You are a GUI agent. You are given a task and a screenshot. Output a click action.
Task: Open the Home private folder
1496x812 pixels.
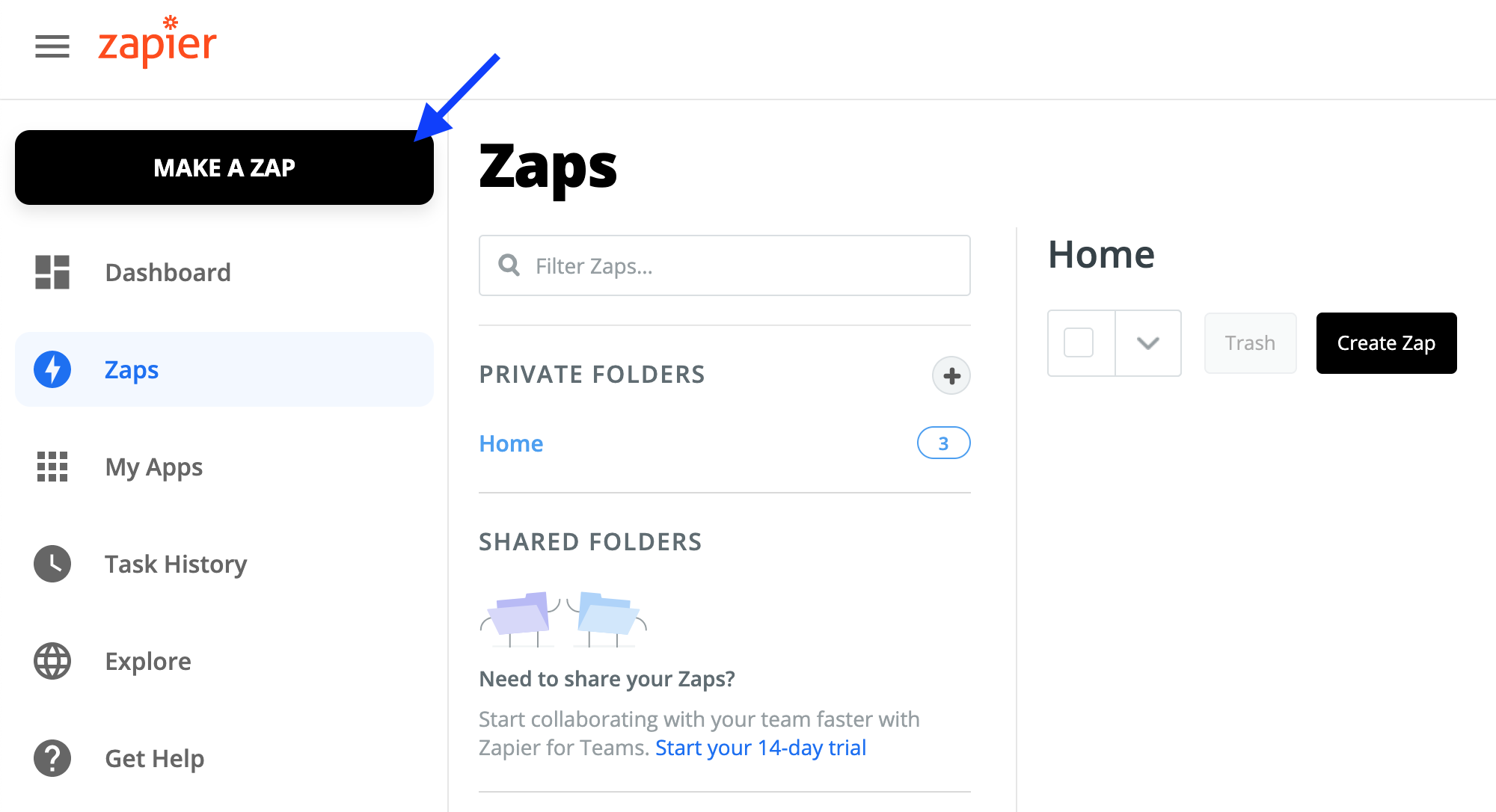511,443
